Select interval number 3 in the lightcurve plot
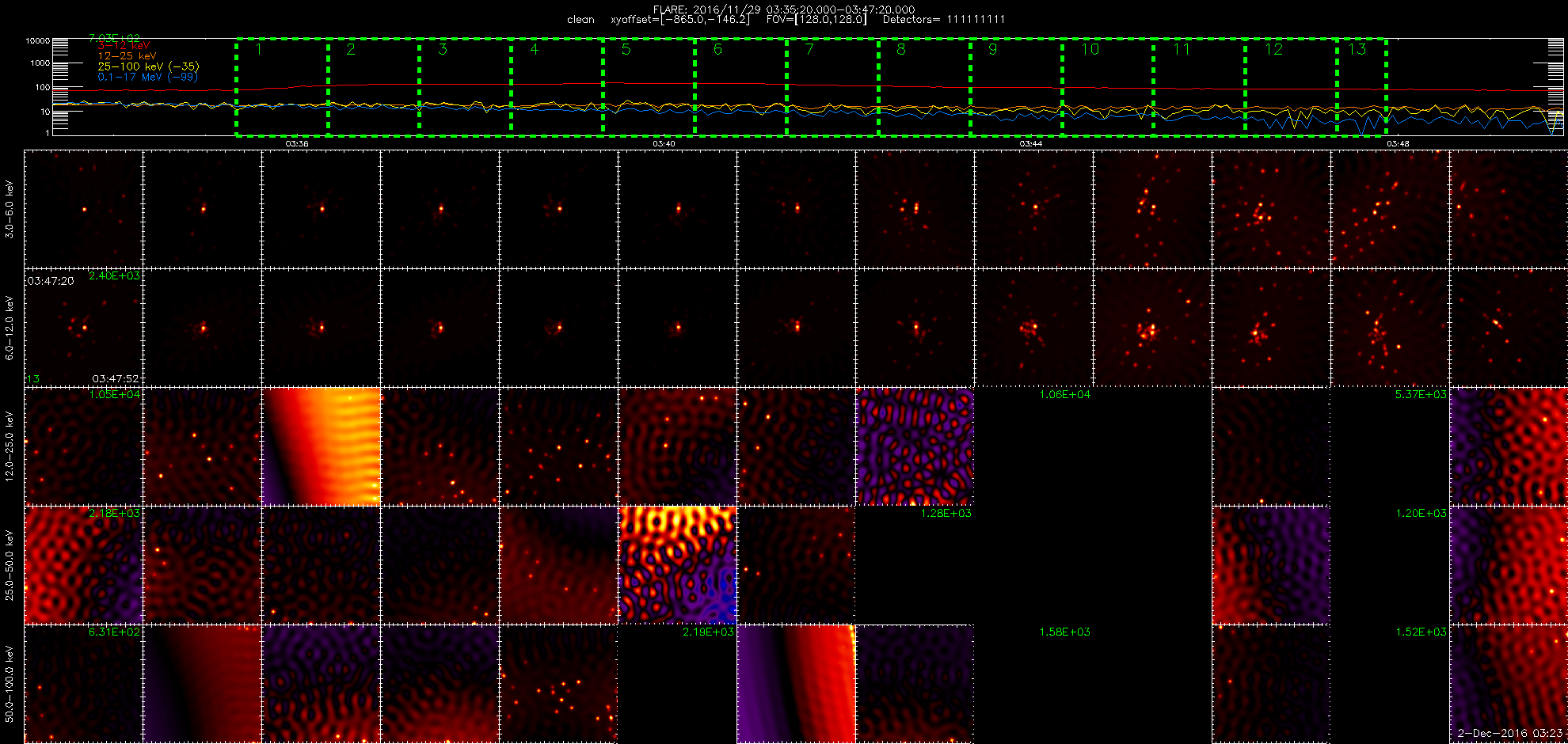Viewport: 1568px width, 744px height. (x=443, y=50)
